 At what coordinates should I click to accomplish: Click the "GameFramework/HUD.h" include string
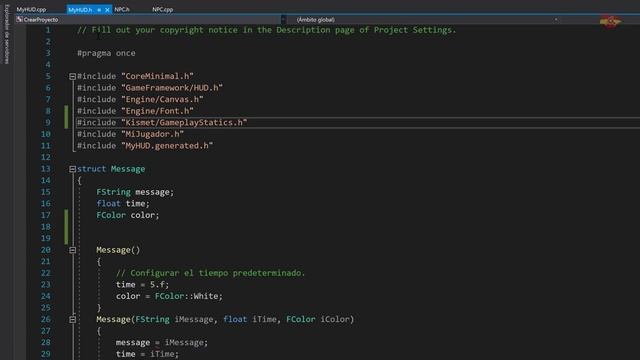click(172, 88)
